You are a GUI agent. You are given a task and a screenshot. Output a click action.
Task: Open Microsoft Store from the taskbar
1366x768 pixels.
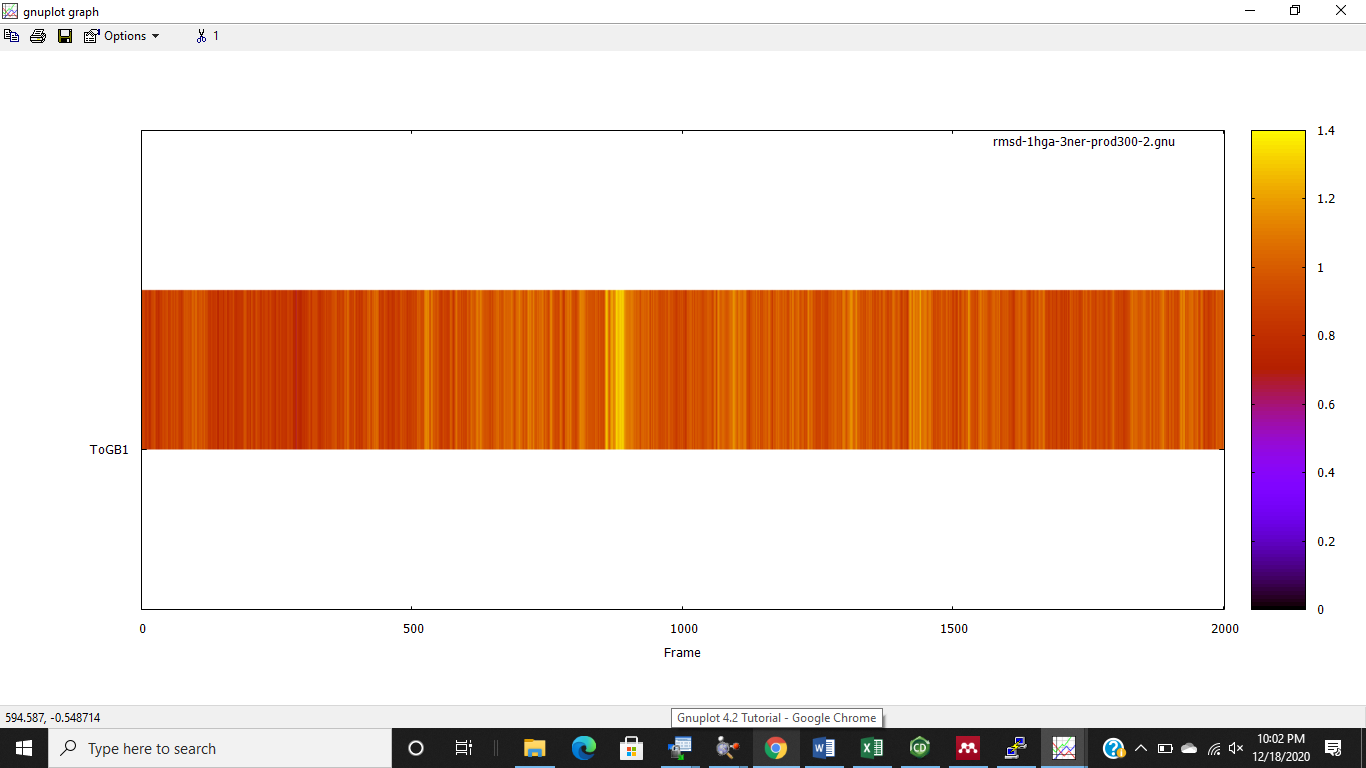click(631, 748)
